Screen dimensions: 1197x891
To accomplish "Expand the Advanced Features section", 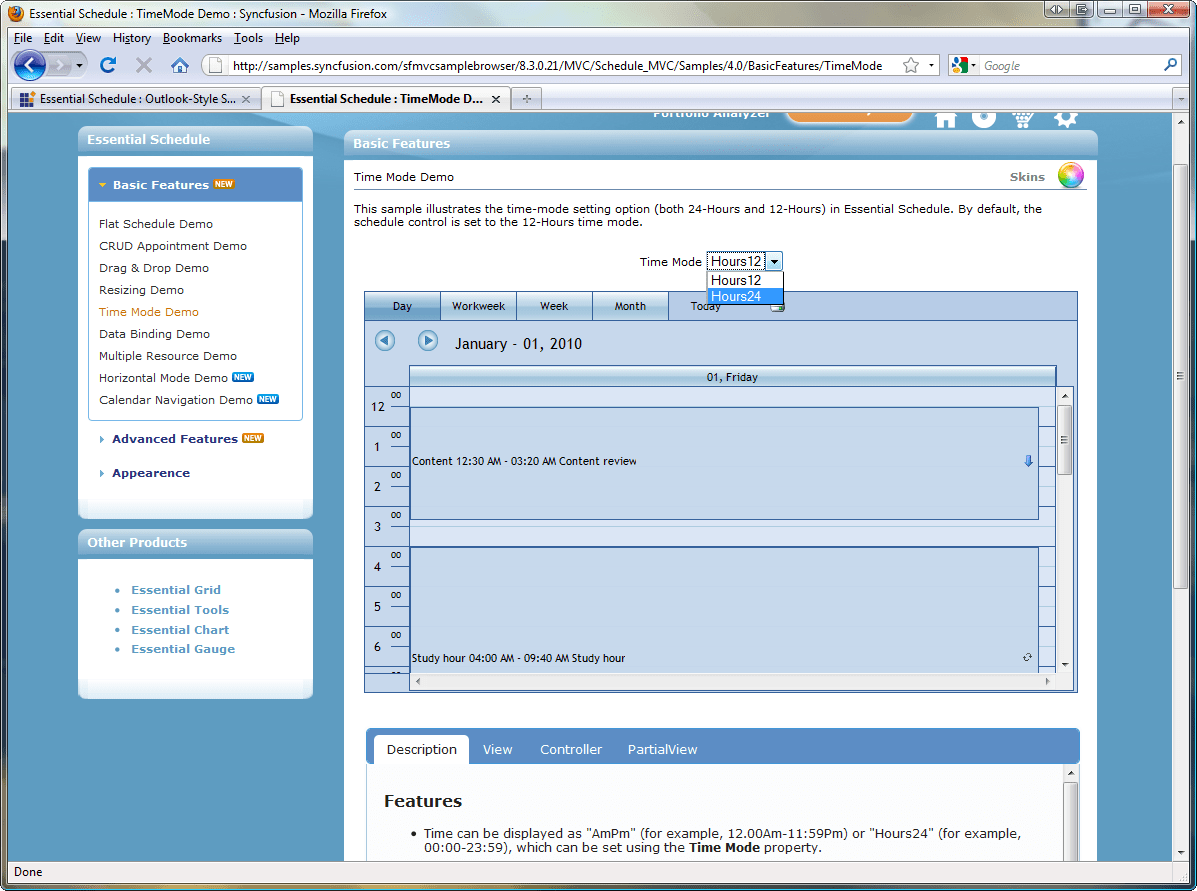I will pos(174,439).
